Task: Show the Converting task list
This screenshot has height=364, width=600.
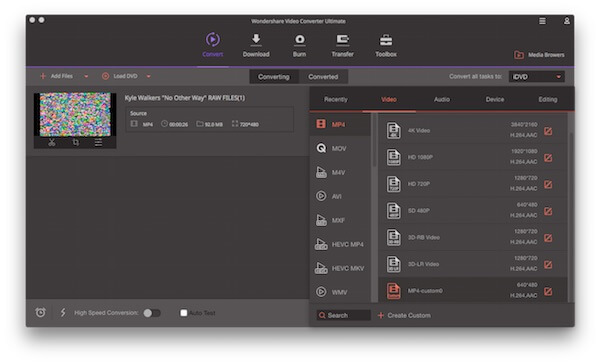Action: [x=274, y=77]
